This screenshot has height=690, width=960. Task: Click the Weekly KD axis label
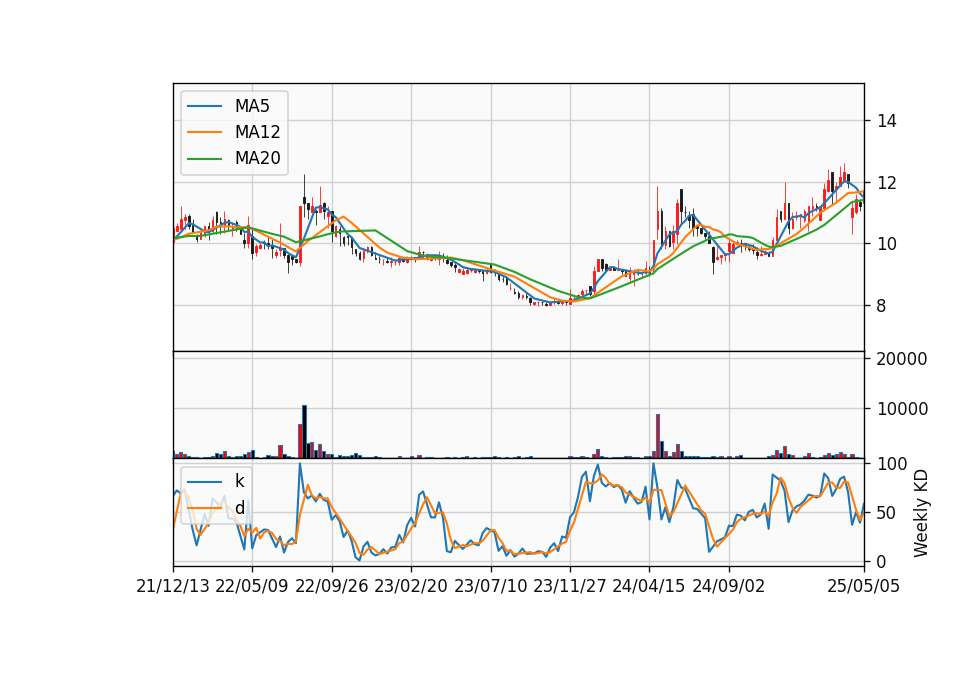point(921,513)
